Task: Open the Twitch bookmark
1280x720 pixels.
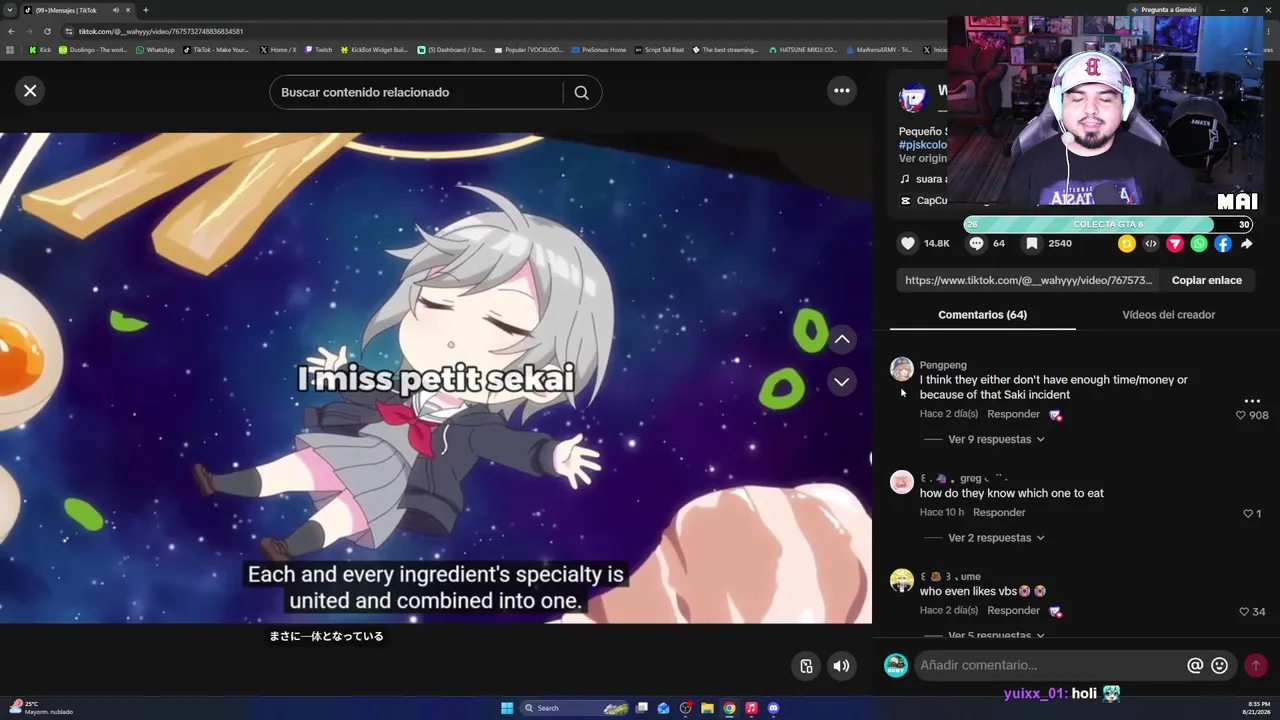Action: click(x=318, y=50)
